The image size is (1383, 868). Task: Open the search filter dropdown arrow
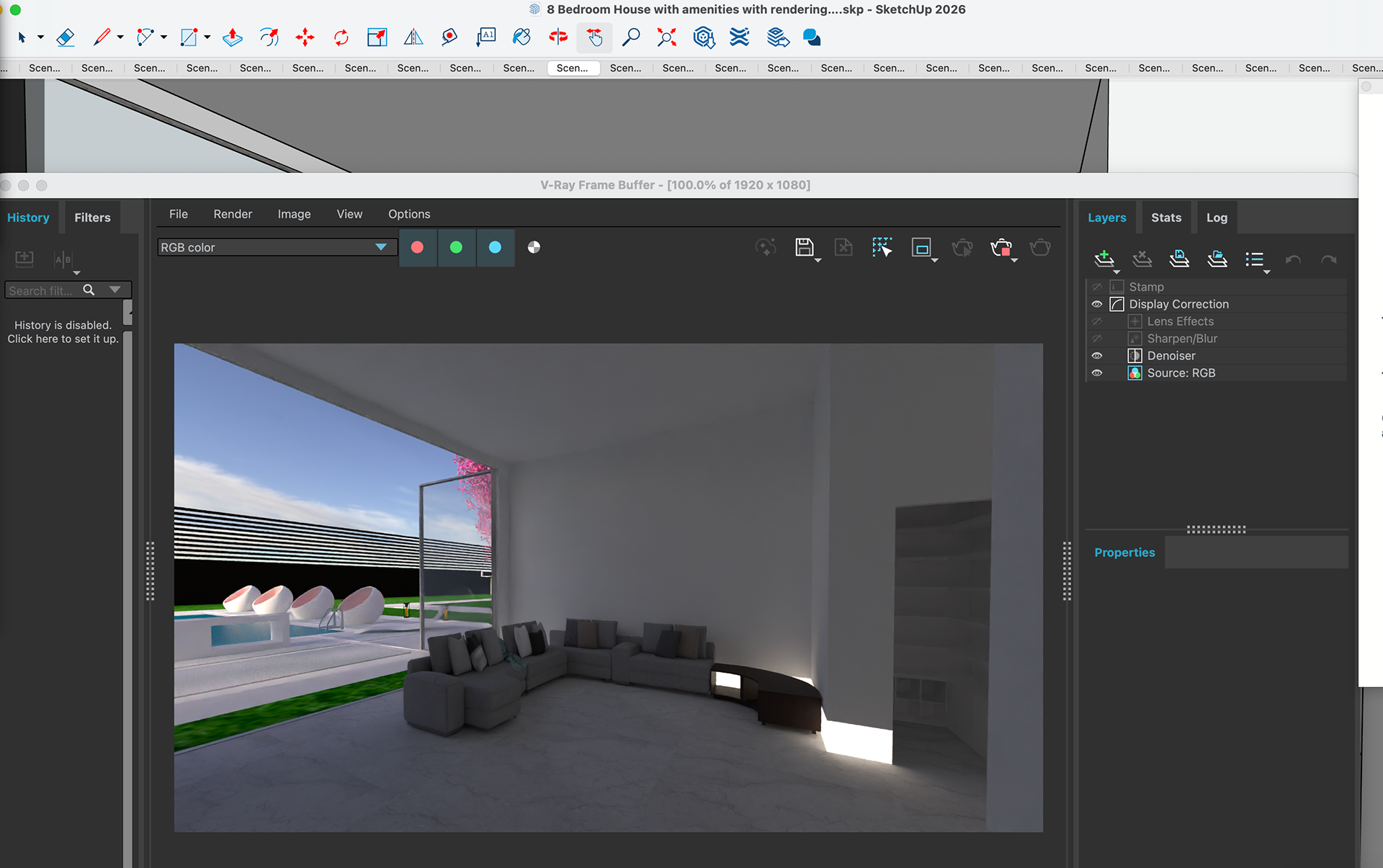[x=115, y=290]
